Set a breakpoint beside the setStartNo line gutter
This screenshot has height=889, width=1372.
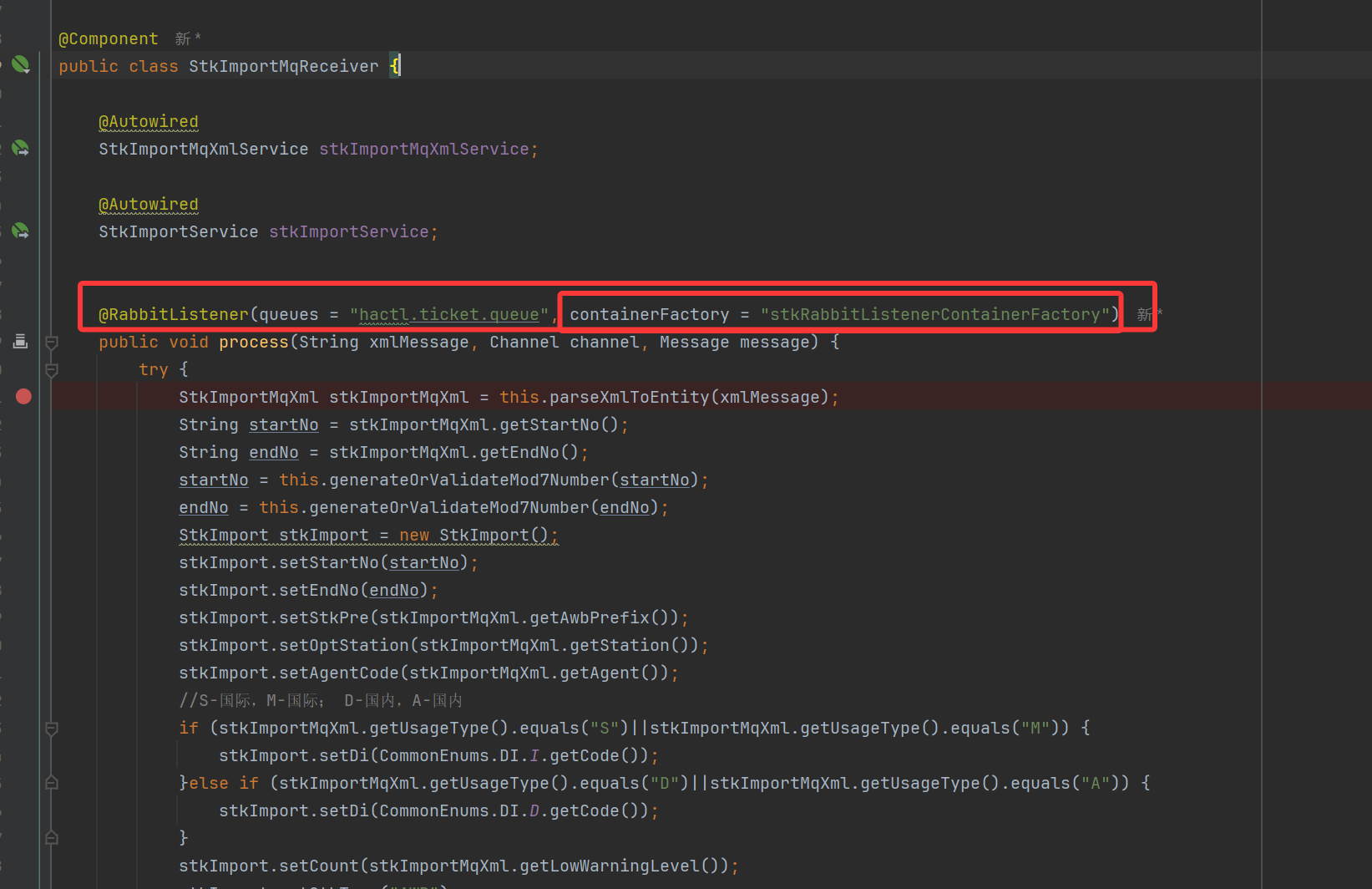23,562
